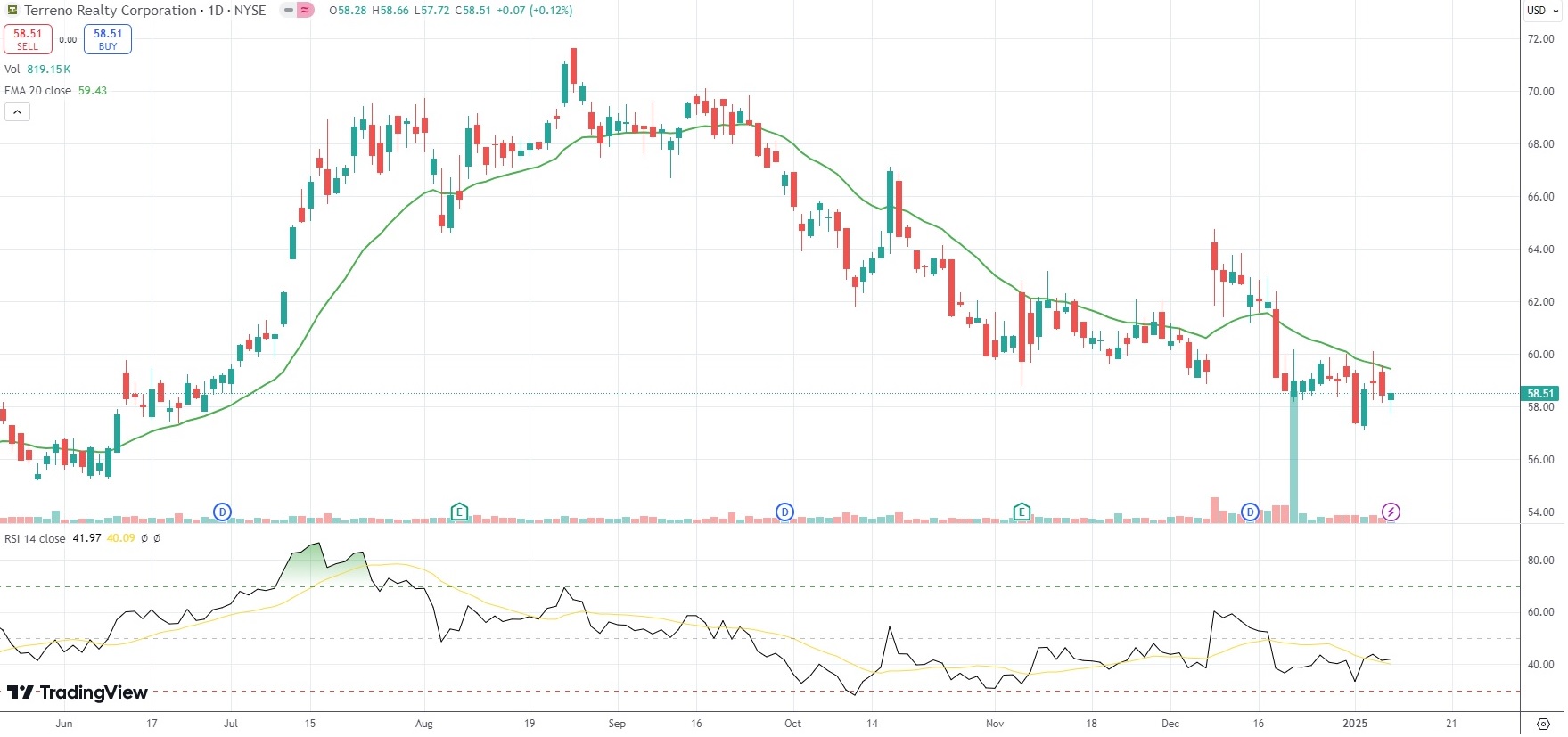Viewport: 1568px width, 737px height.
Task: Open the USD currency dropdown
Action: (1542, 11)
